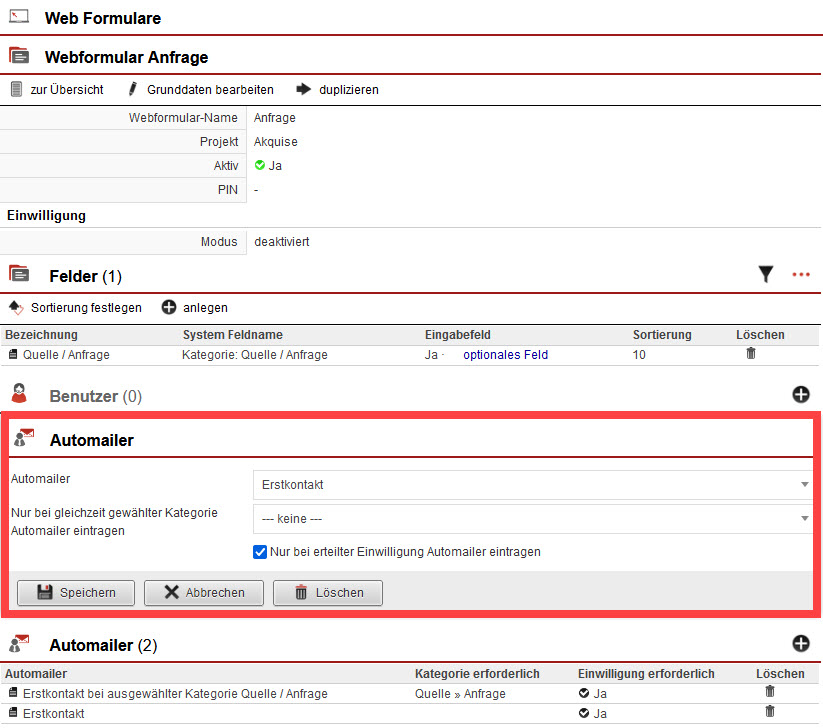The width and height of the screenshot is (823, 728).
Task: Click the Webformular Anfrage header icon
Action: (19, 55)
